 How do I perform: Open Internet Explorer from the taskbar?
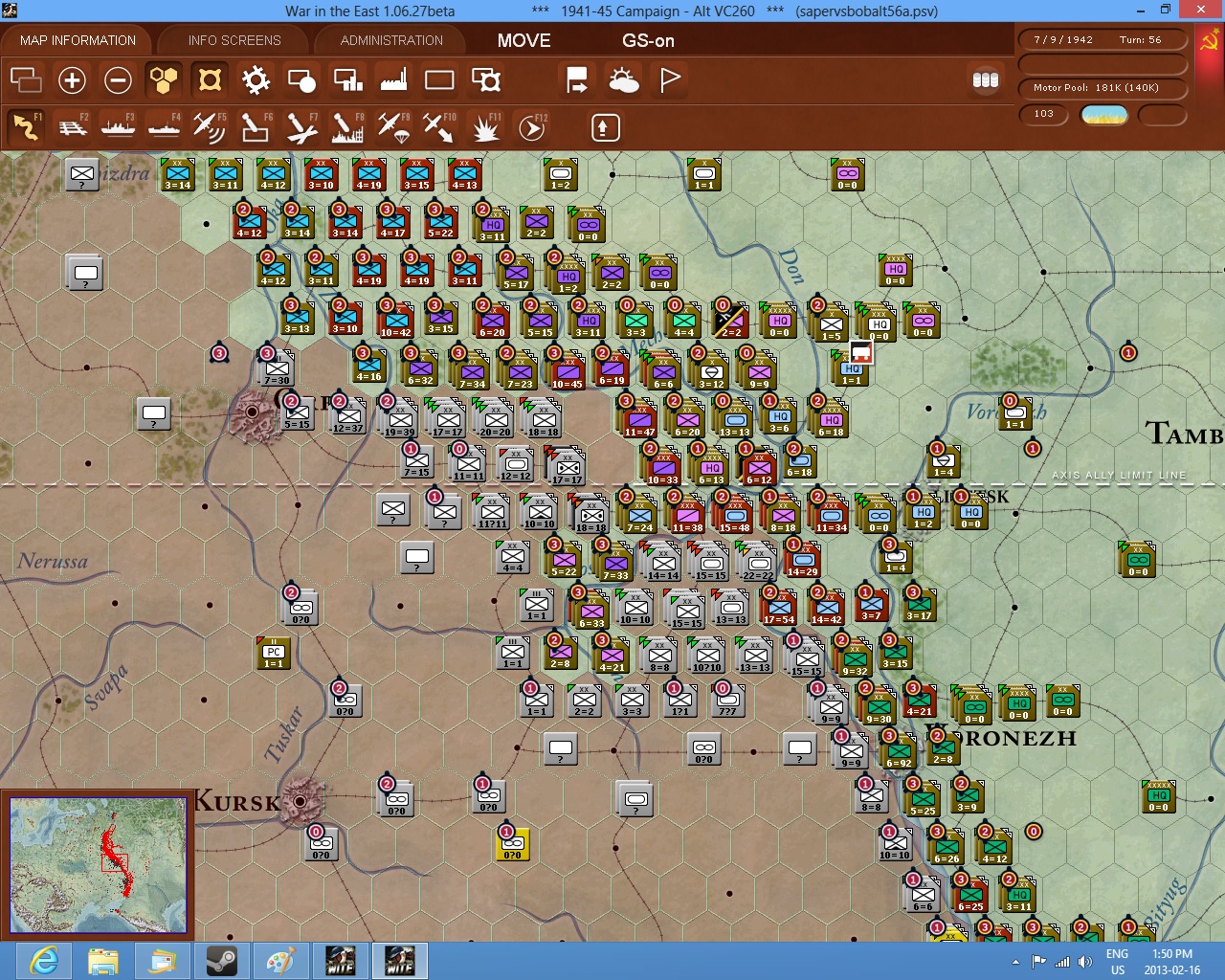44,960
